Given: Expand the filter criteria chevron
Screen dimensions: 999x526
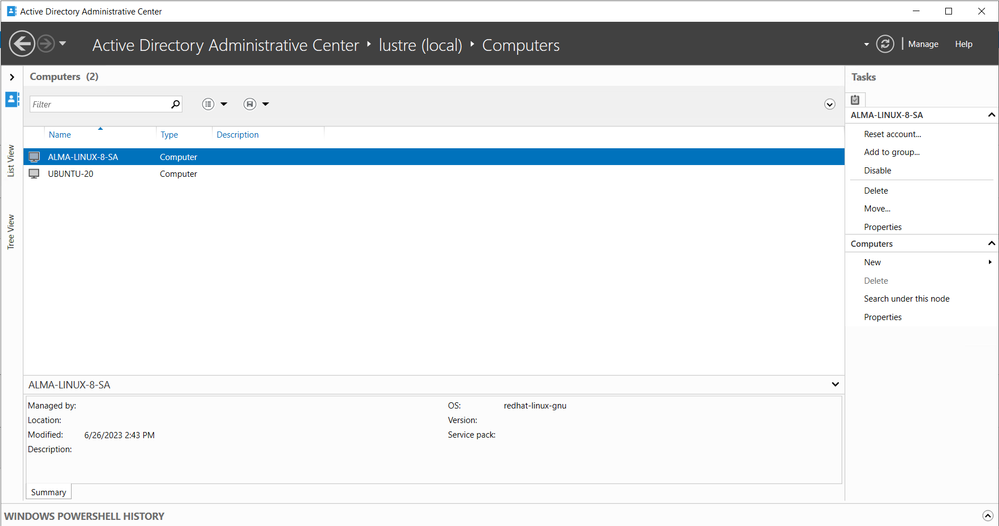Looking at the screenshot, I should click(x=830, y=104).
